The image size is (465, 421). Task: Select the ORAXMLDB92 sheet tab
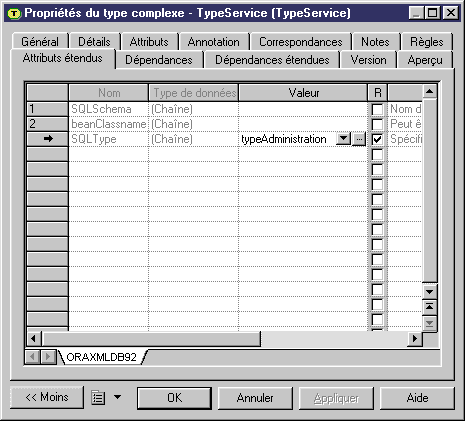pyautogui.click(x=102, y=357)
